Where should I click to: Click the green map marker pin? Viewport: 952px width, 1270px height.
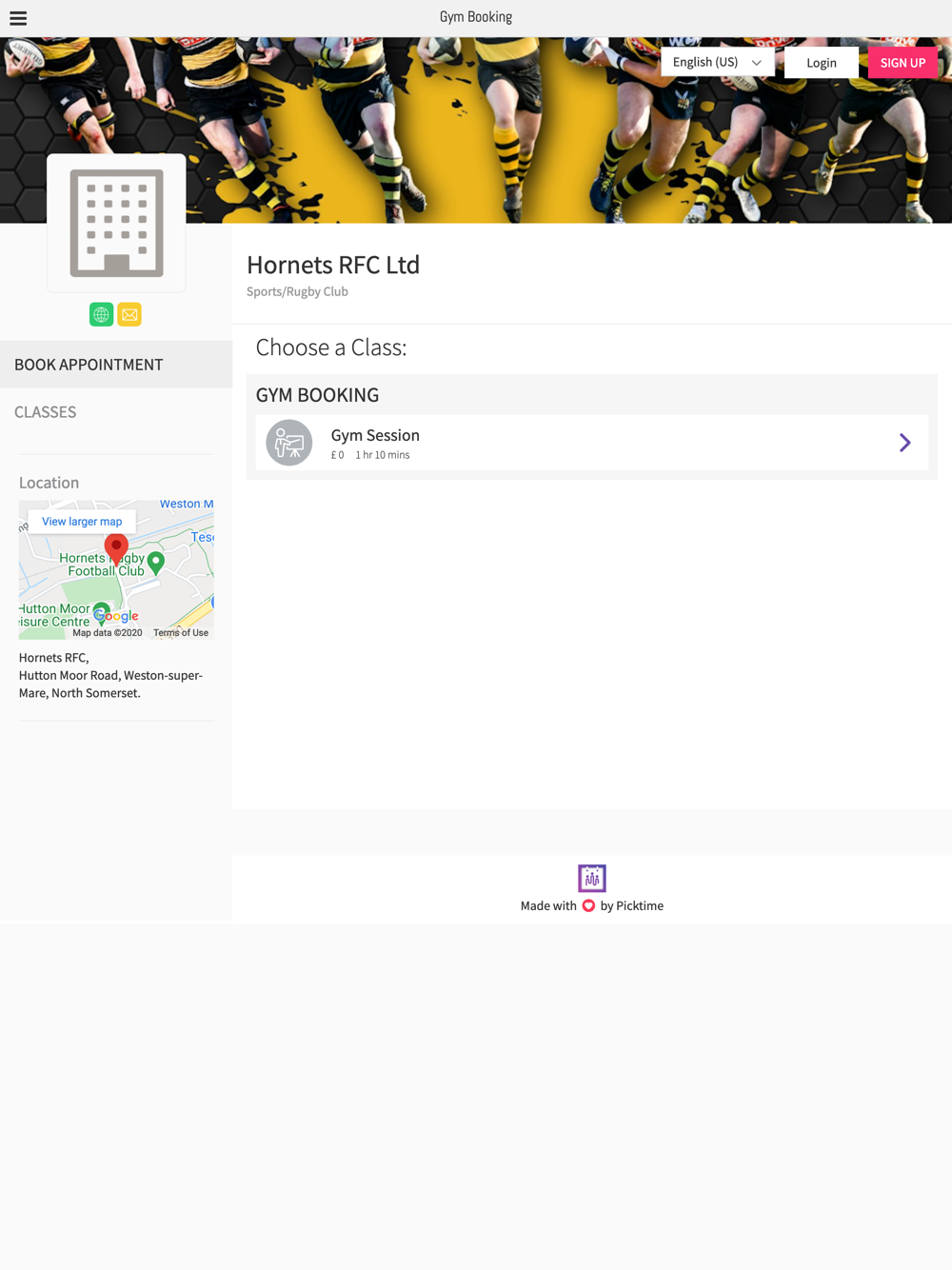point(156,563)
